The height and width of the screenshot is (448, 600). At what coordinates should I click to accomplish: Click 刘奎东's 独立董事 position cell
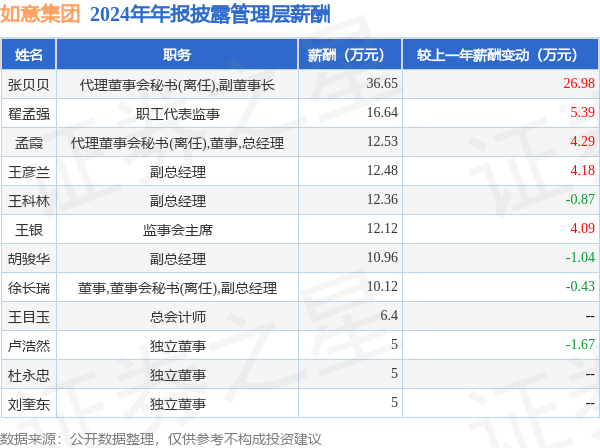pos(177,404)
